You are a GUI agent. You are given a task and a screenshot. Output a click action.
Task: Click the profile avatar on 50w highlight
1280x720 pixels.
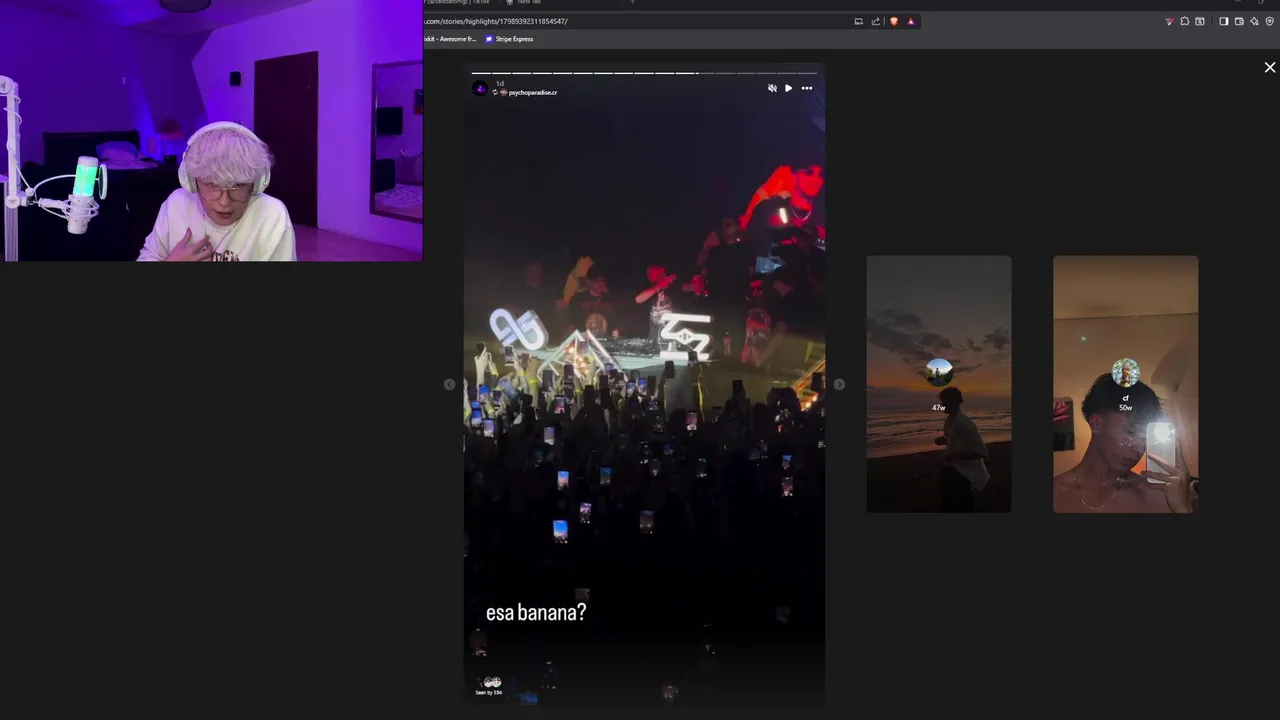coord(1125,372)
